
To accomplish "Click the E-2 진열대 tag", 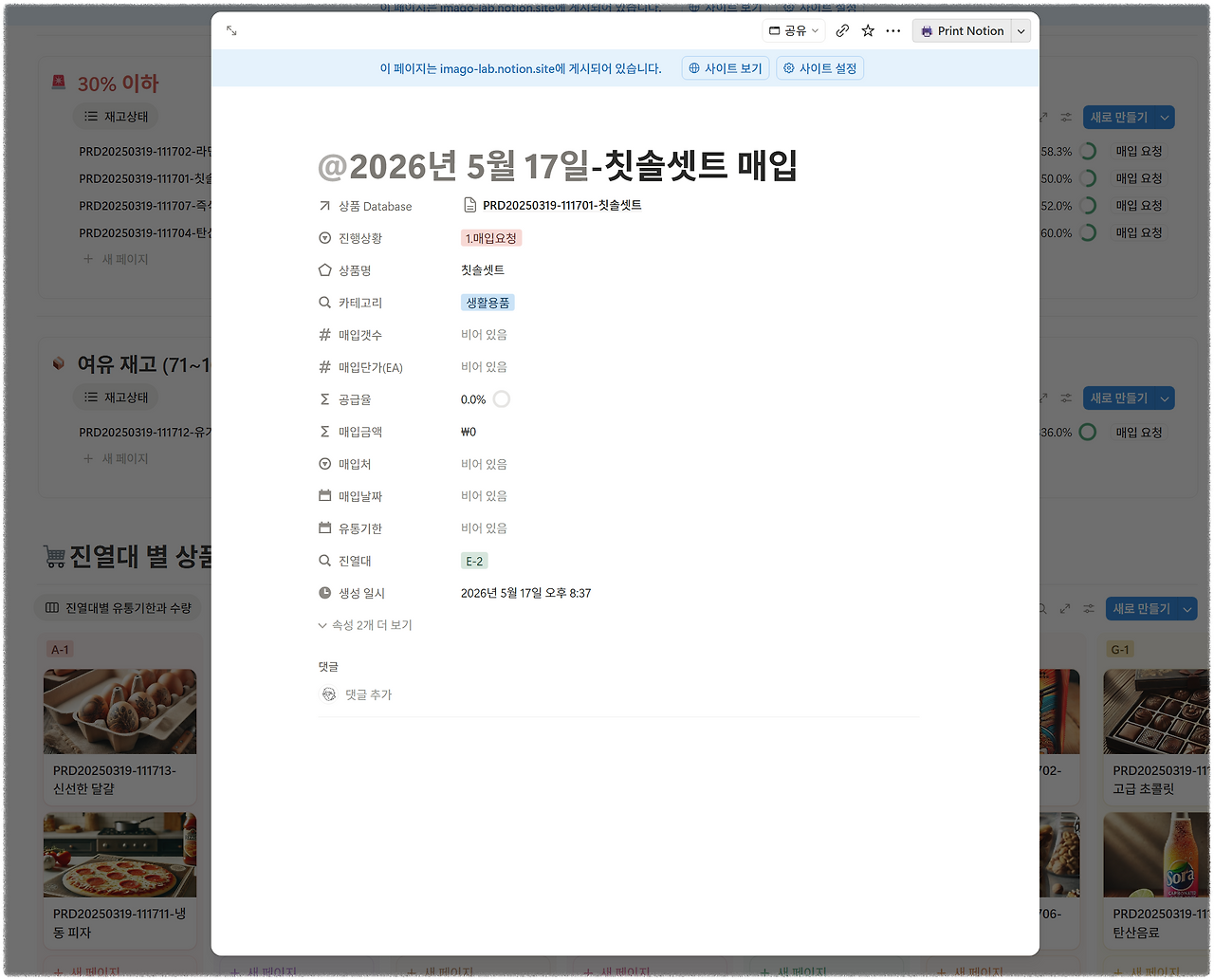I will (474, 561).
